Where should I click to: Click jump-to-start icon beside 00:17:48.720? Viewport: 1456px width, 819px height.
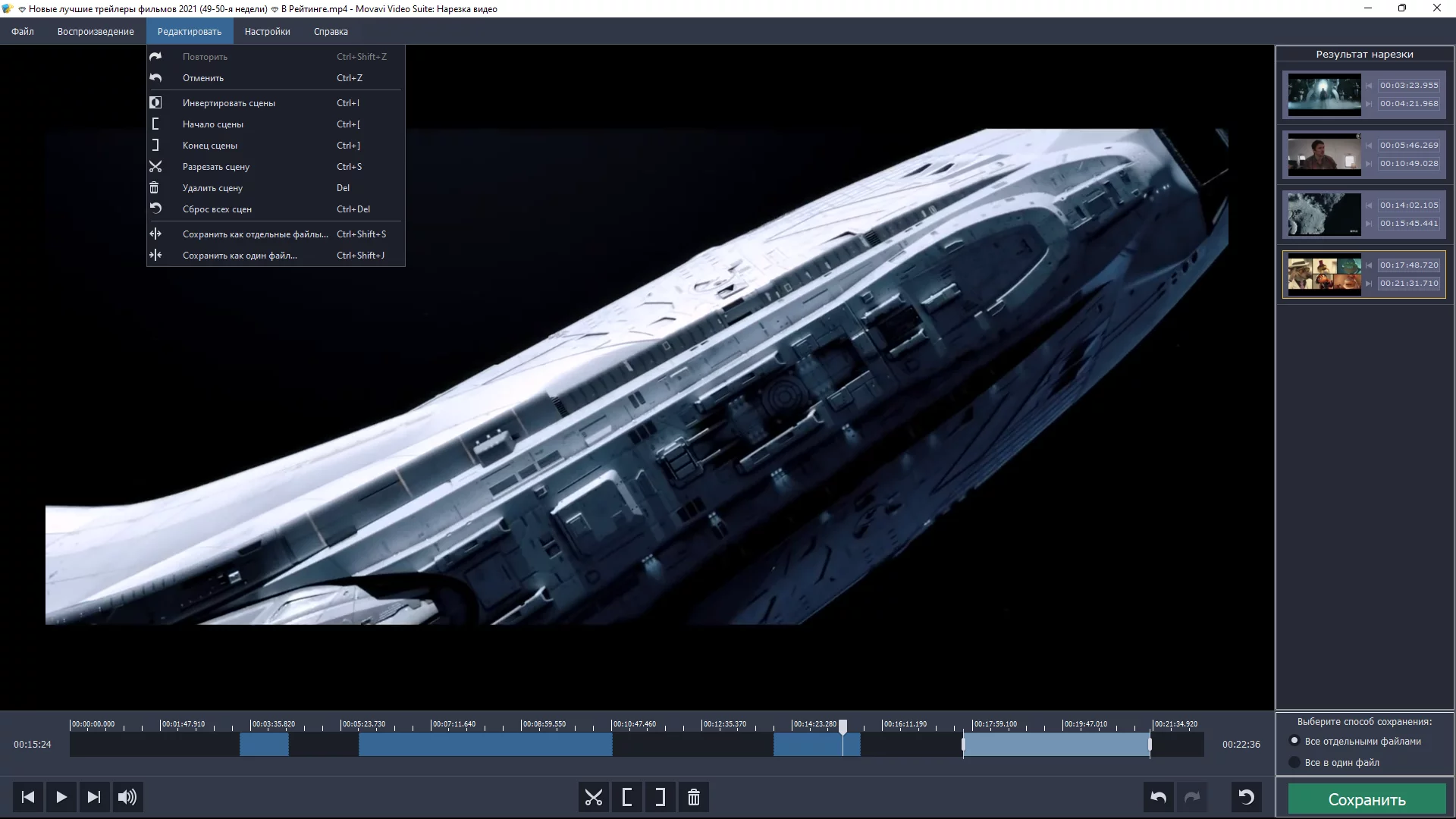[1369, 265]
